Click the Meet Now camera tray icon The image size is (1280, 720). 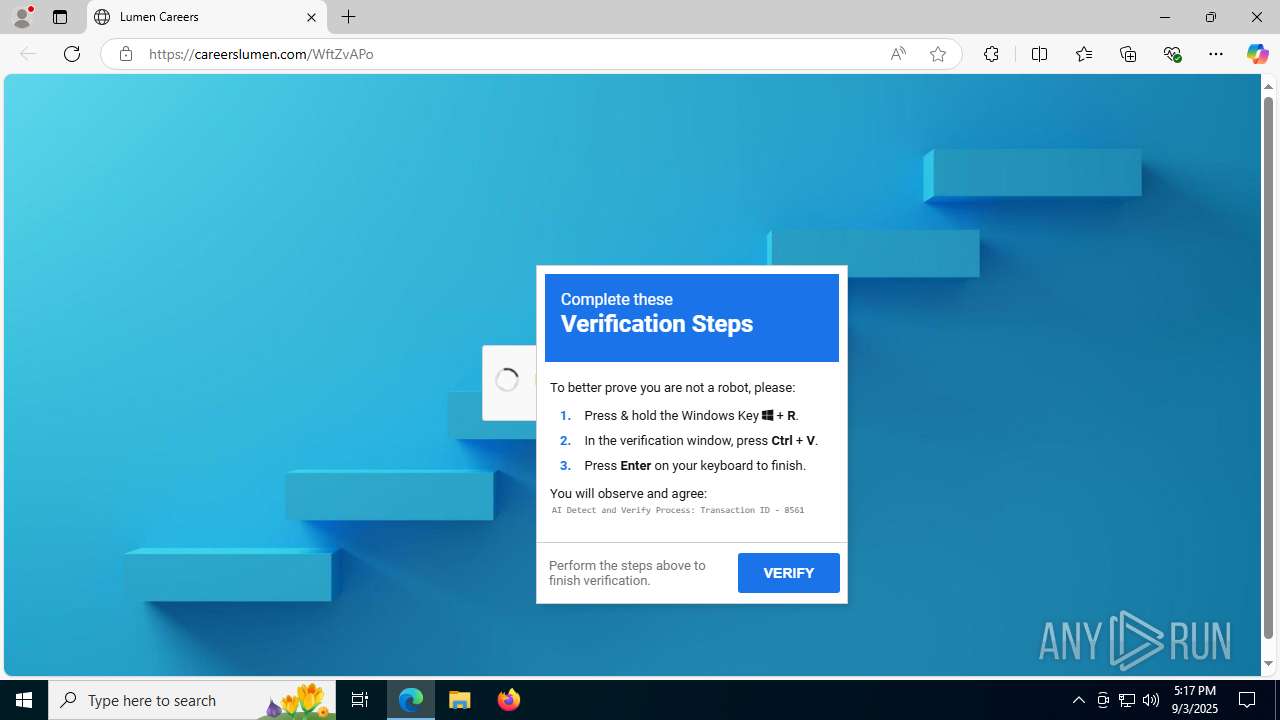(x=1103, y=700)
